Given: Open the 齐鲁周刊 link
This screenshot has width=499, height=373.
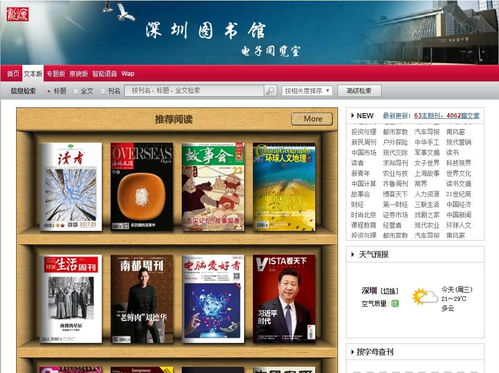Looking at the screenshot, I should [395, 184].
